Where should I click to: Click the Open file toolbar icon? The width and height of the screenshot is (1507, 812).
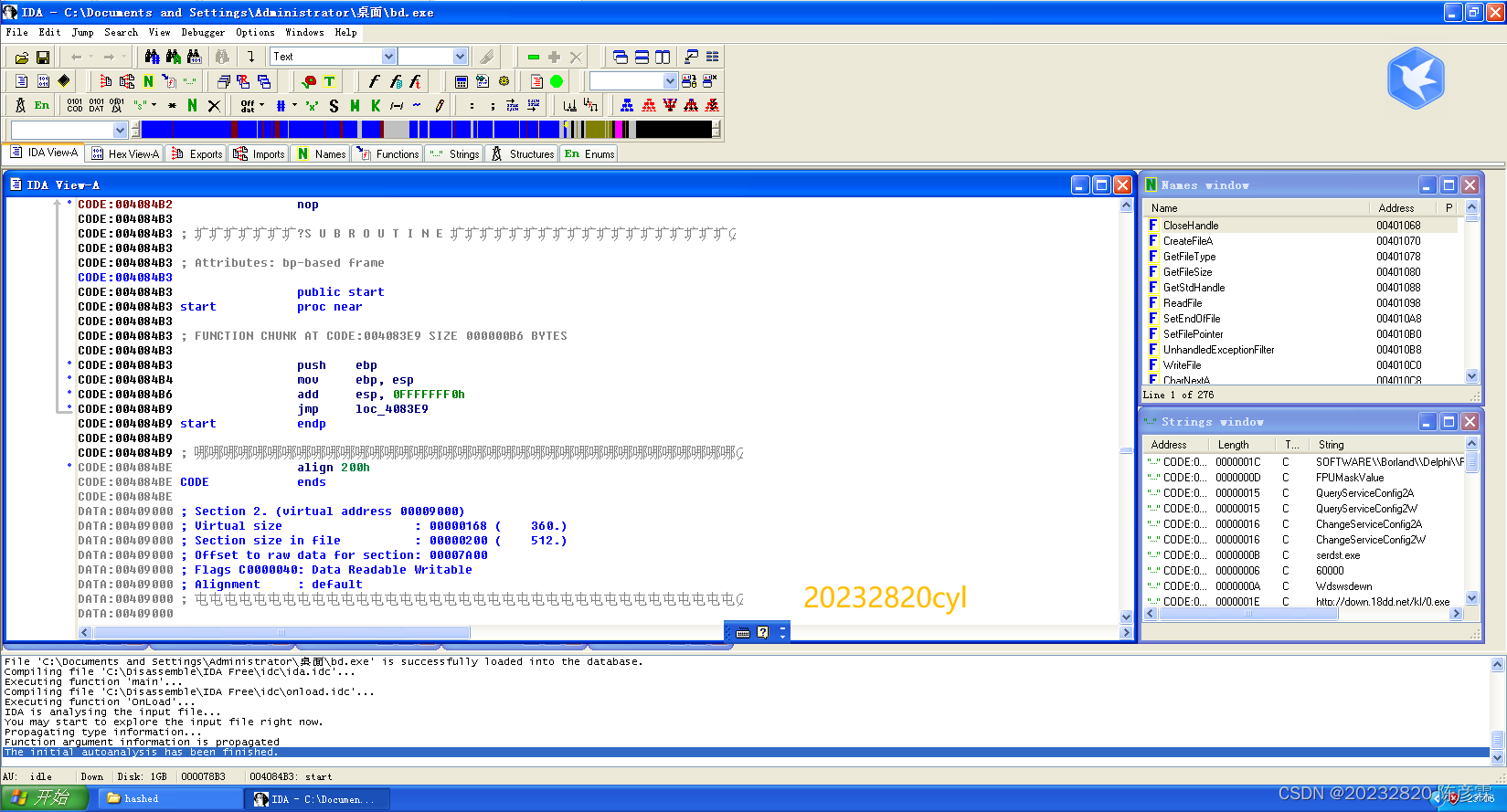(22, 58)
